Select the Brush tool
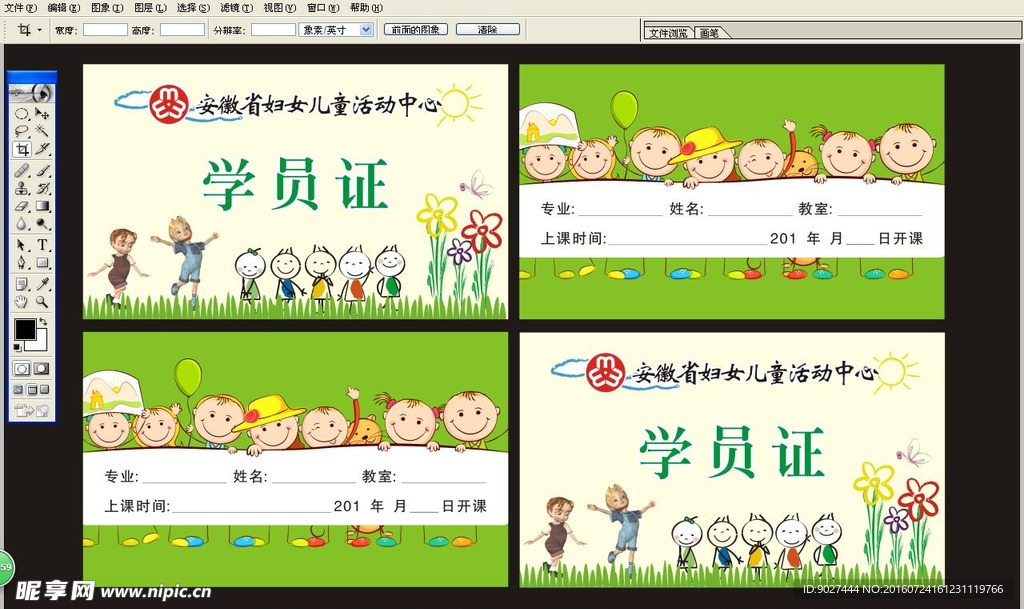 click(44, 170)
